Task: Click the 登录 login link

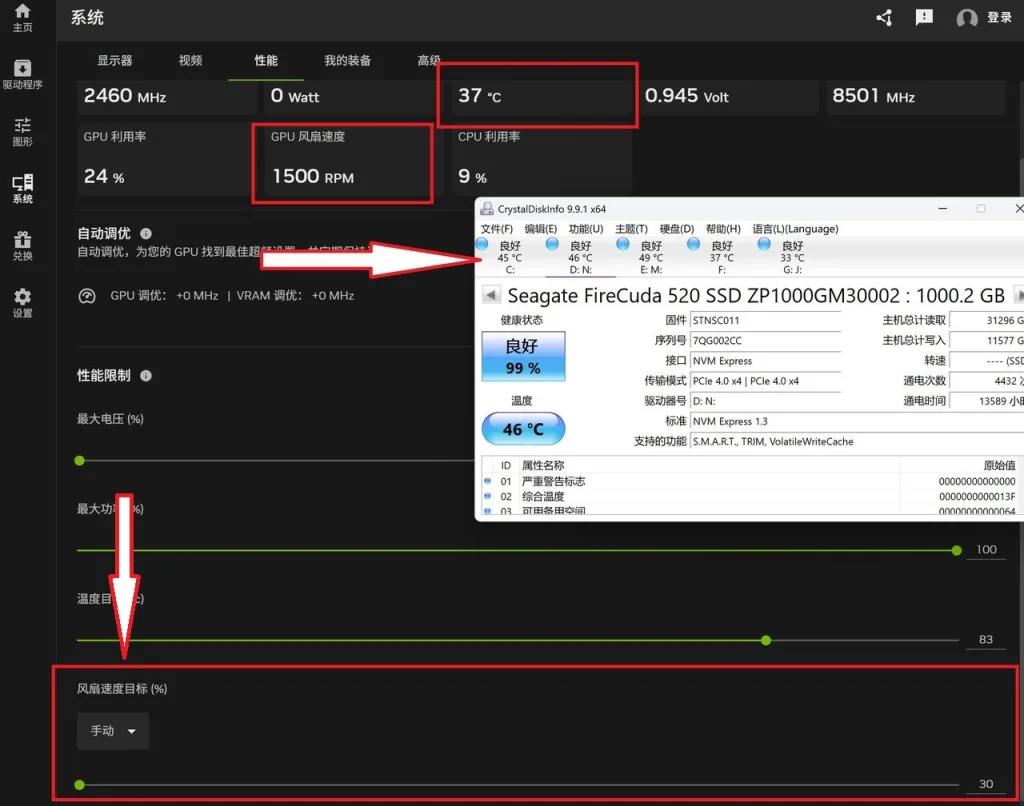Action: tap(999, 18)
